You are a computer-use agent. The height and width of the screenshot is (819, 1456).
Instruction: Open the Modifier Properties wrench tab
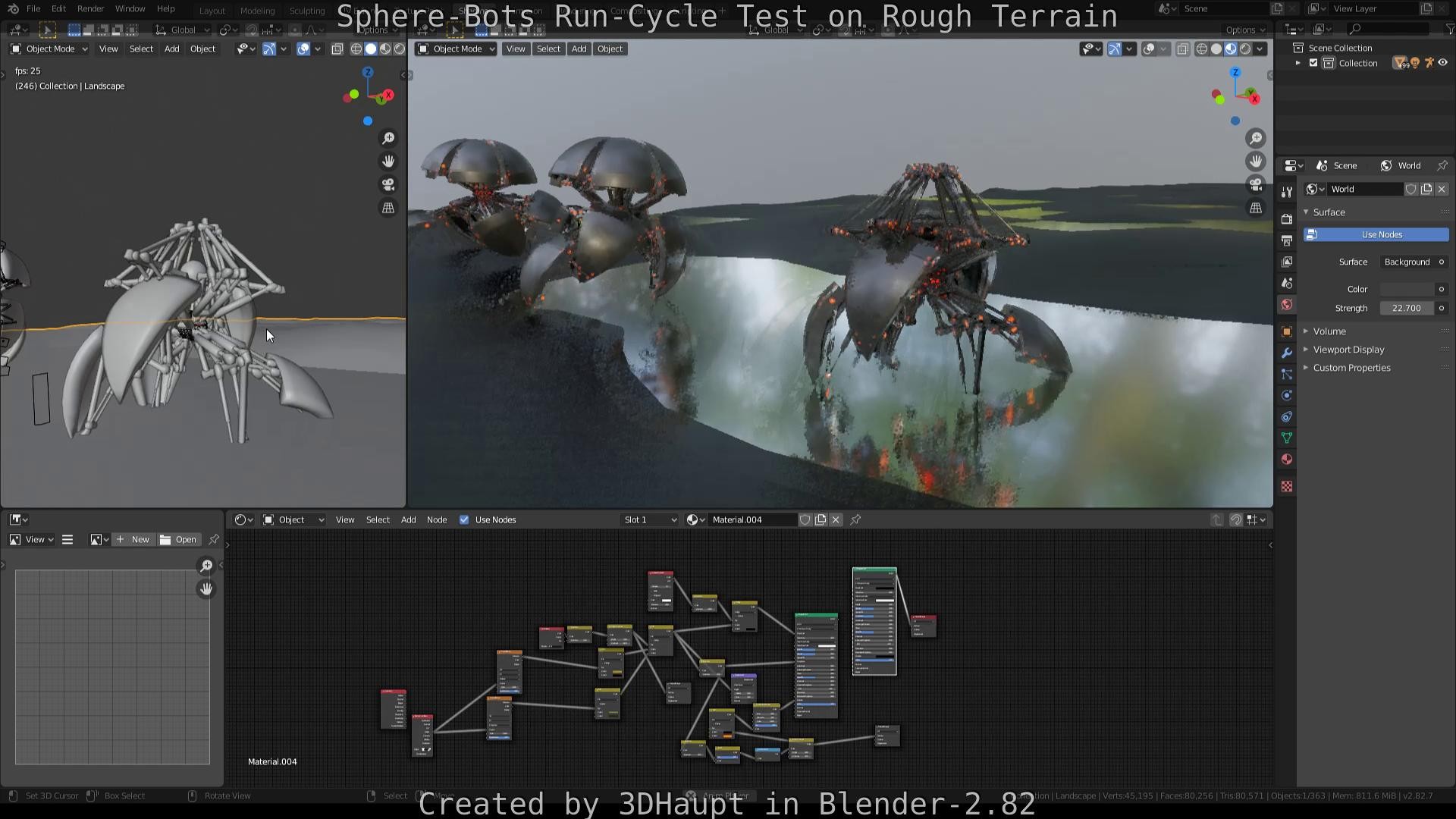1286,353
